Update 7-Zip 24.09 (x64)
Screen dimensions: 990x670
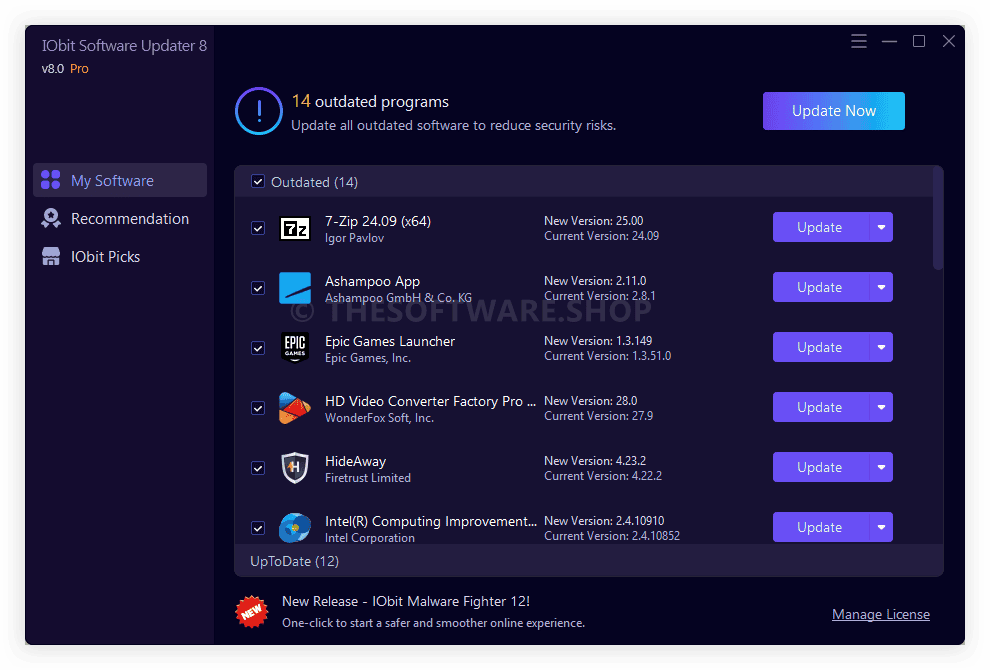[x=821, y=227]
